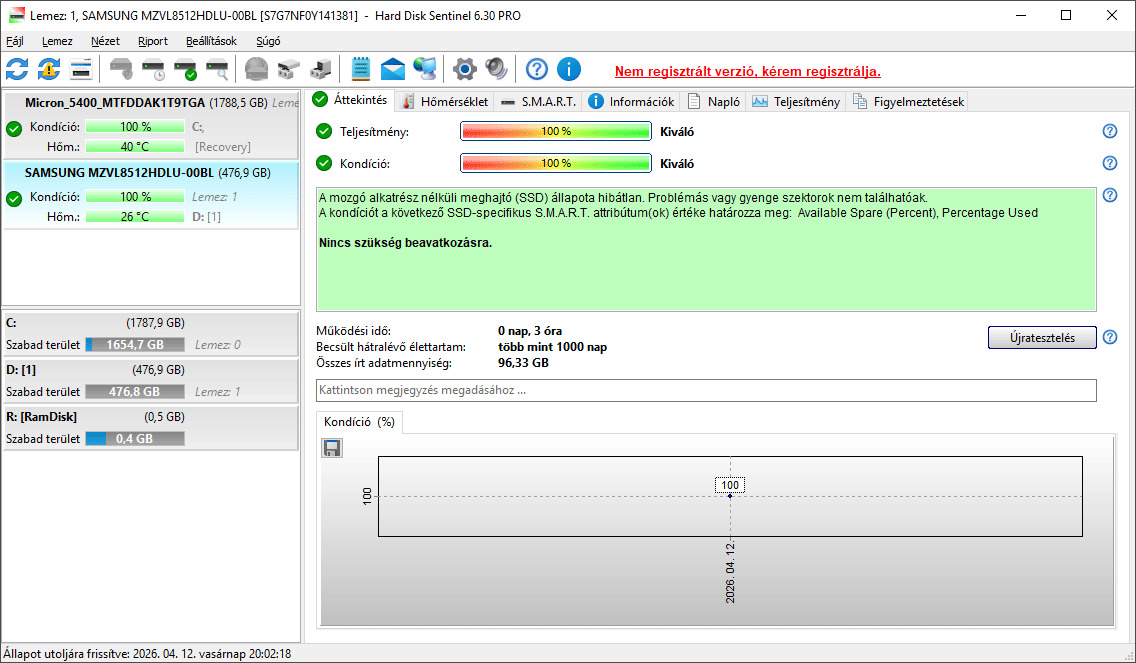Click the '[Recovery]' label under Micron disk
Image resolution: width=1136 pixels, height=663 pixels.
(222, 147)
